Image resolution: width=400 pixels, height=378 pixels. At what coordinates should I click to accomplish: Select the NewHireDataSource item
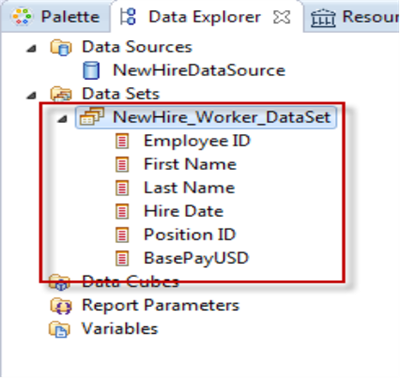[x=199, y=70]
